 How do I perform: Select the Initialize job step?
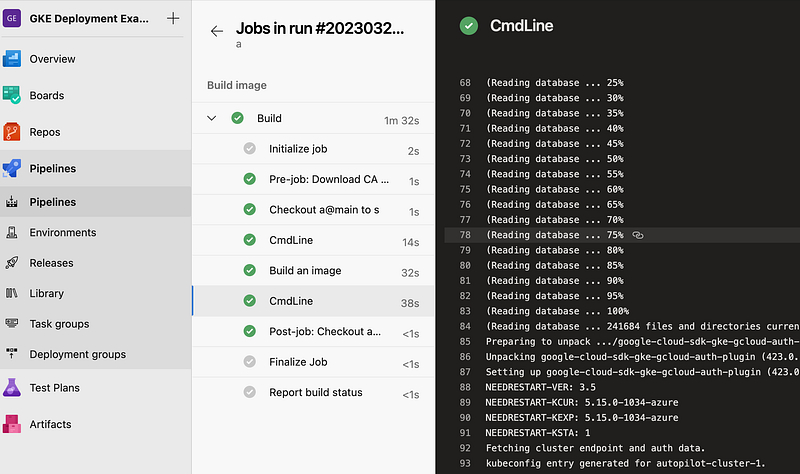coord(313,149)
